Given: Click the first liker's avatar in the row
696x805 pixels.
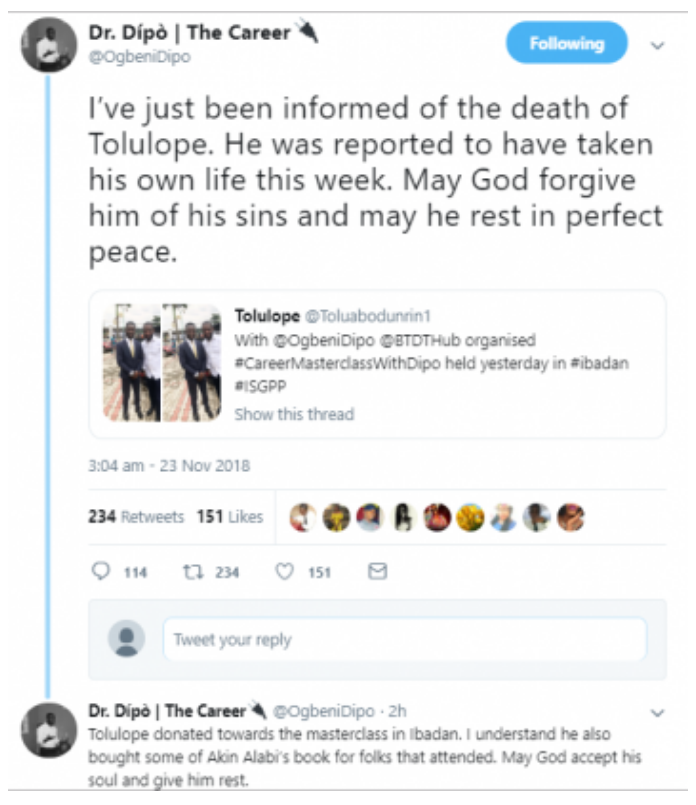Looking at the screenshot, I should point(303,517).
